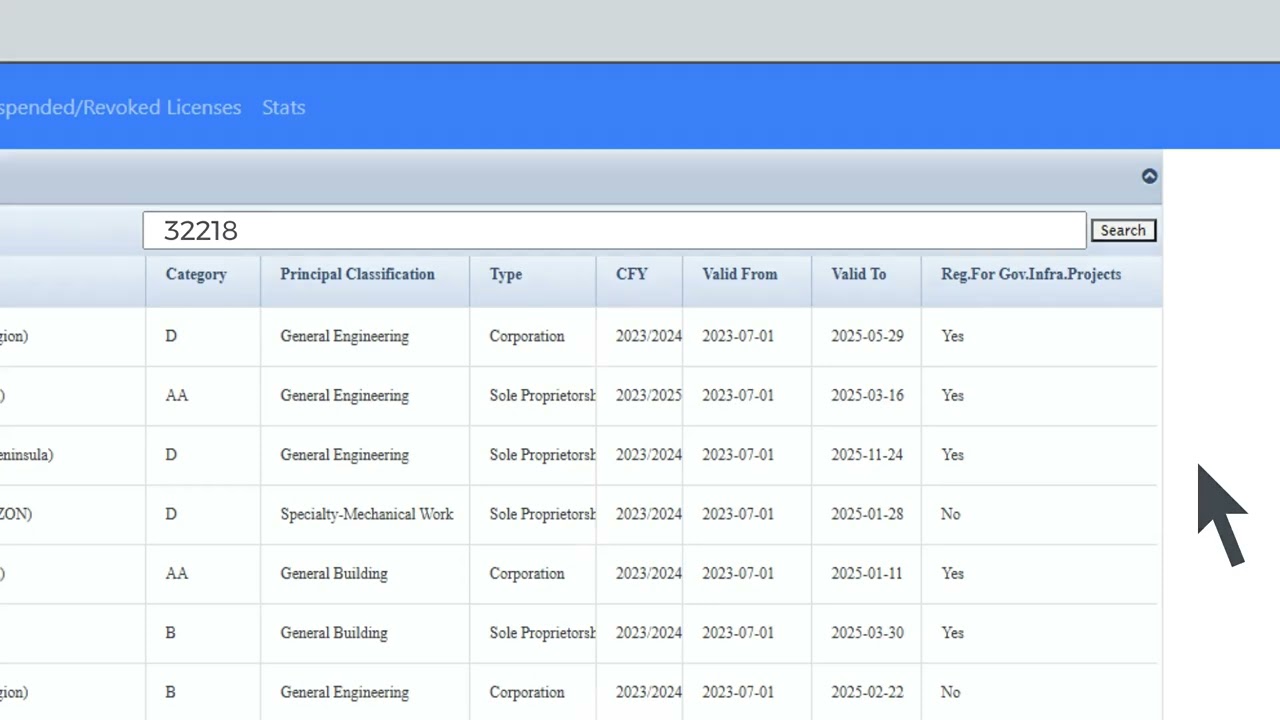Screen dimensions: 1280x720
Task: Click General Engineering in the 2025-11-24 row
Action: [344, 454]
